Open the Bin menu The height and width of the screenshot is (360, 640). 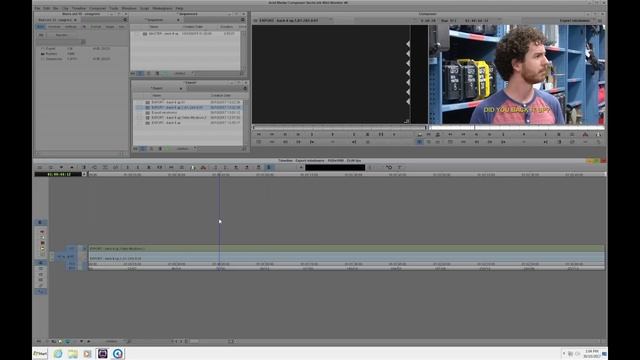point(56,8)
